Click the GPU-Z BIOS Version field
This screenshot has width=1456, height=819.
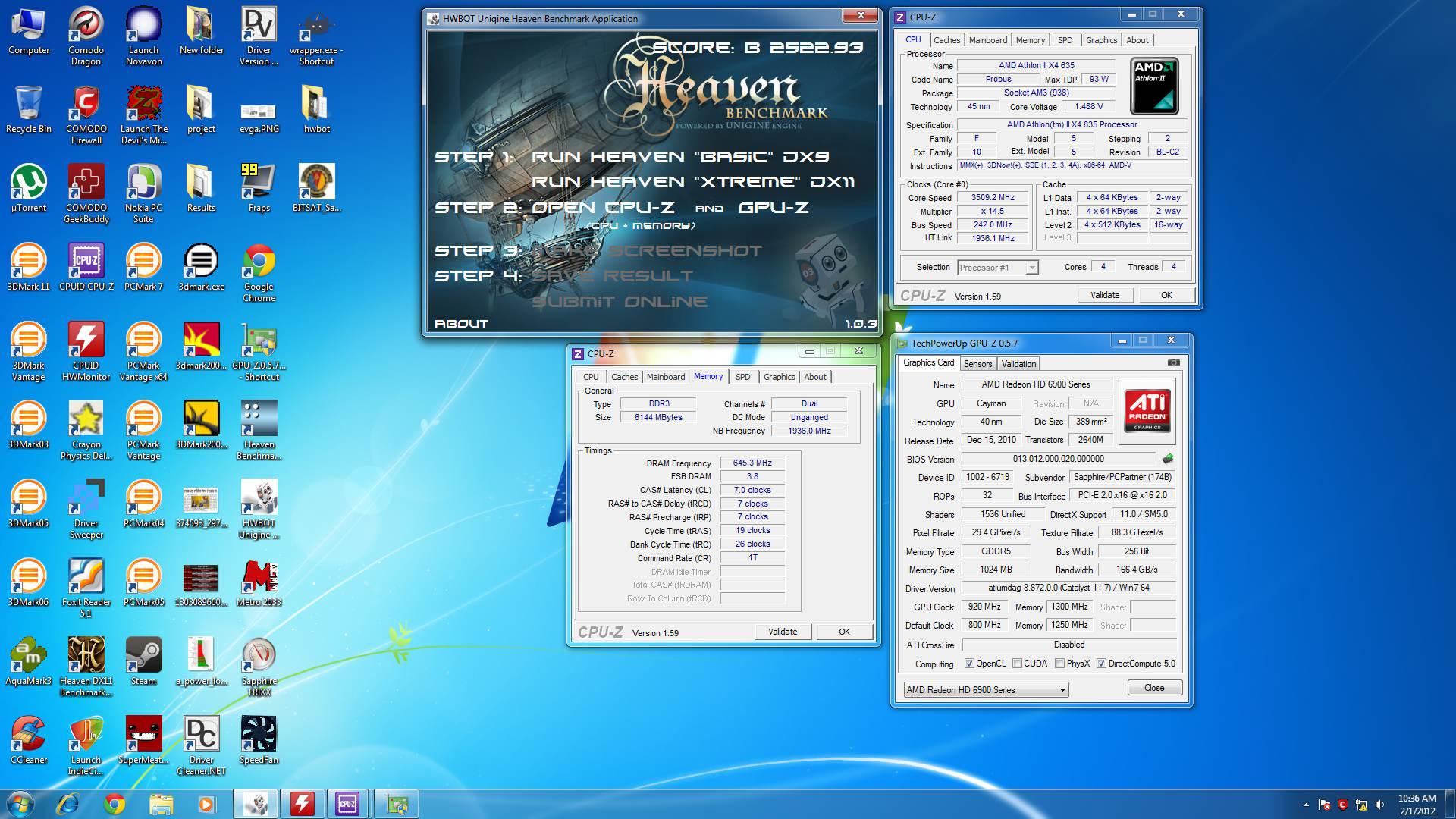coord(1058,459)
